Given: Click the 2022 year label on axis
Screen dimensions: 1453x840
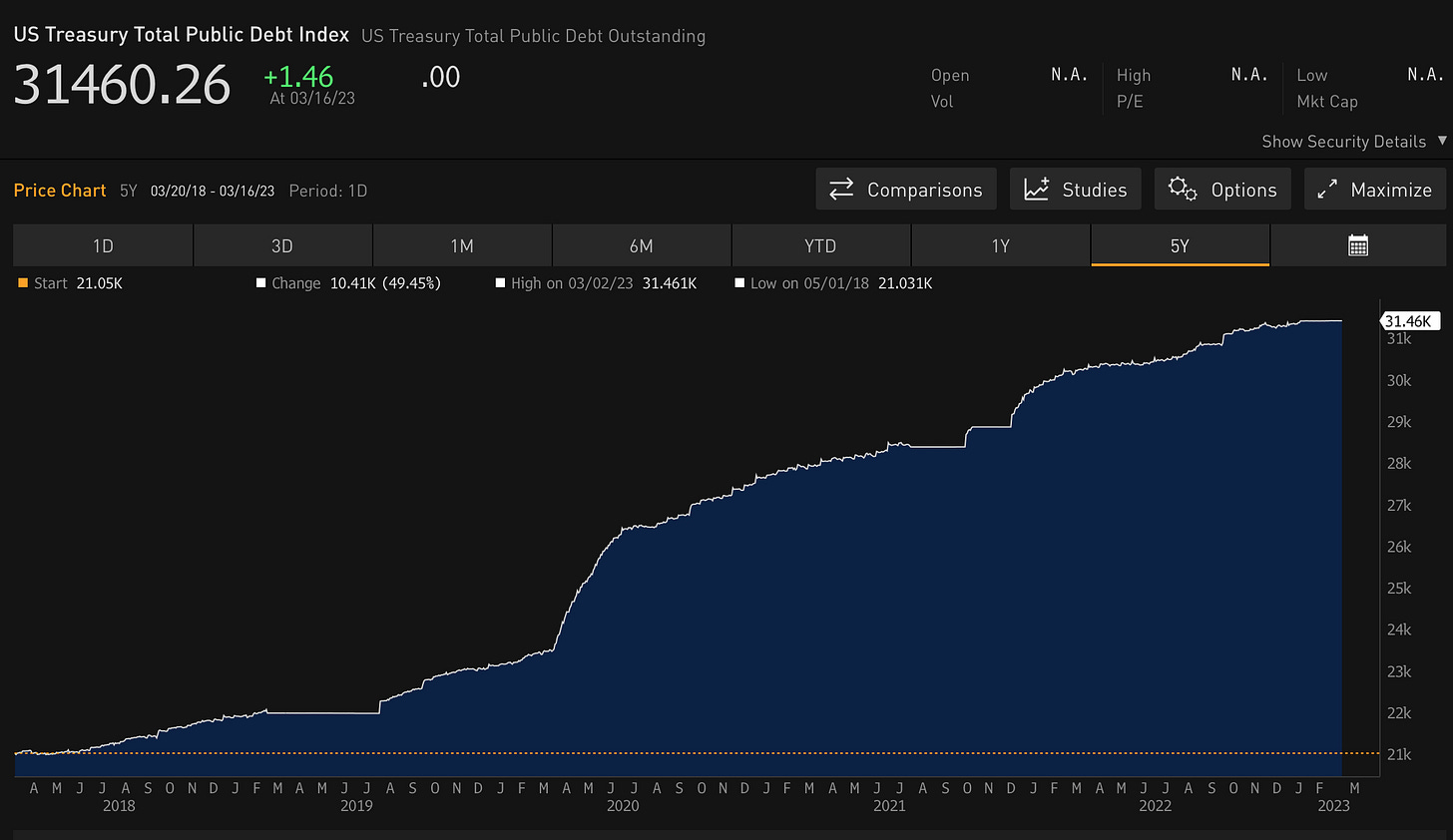Looking at the screenshot, I should pos(1155,806).
